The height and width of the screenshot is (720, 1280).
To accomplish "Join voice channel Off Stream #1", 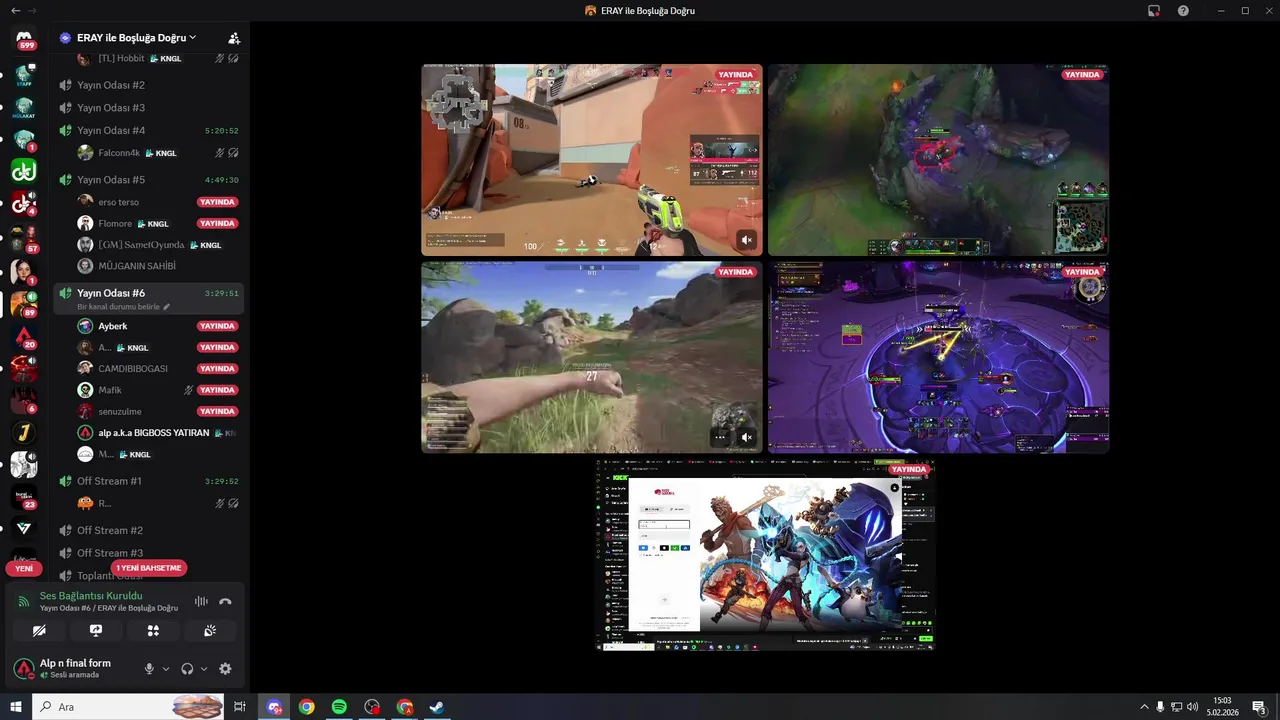I will click(148, 481).
